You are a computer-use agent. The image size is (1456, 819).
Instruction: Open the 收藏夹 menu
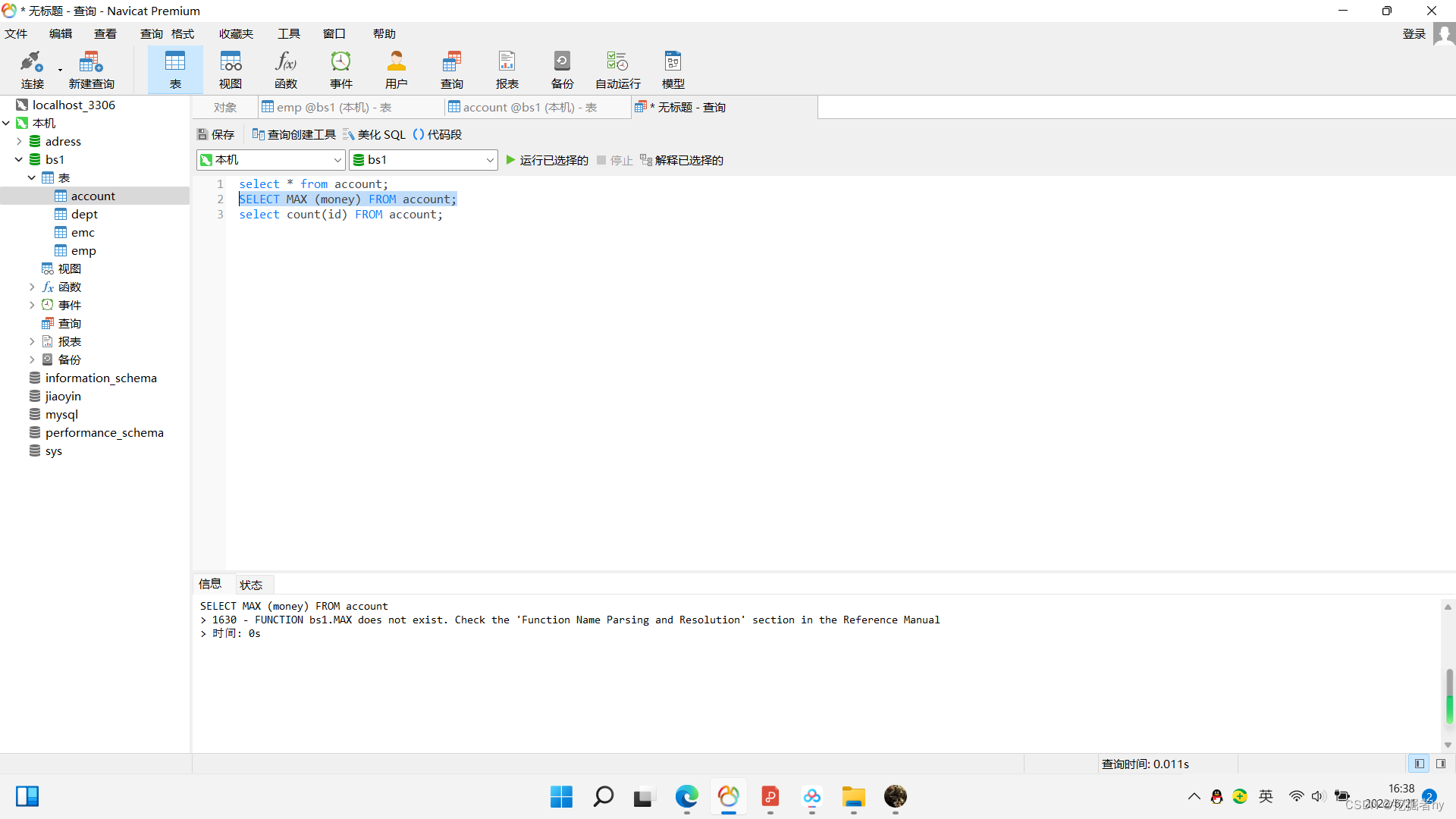click(236, 34)
